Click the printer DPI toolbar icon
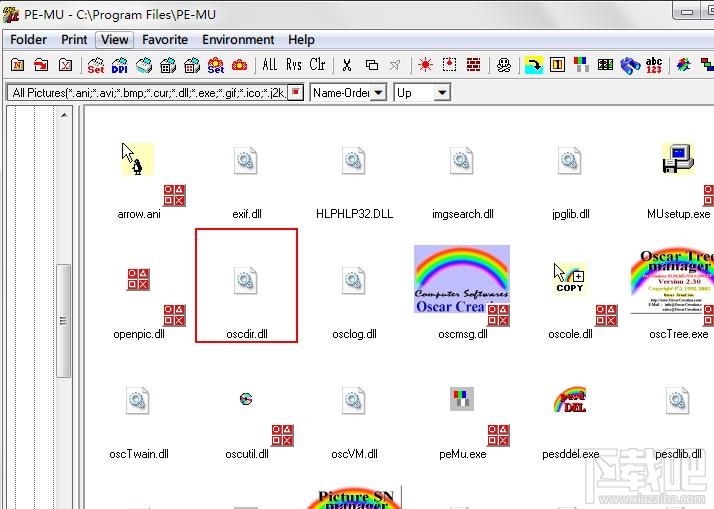714x509 pixels. point(120,65)
